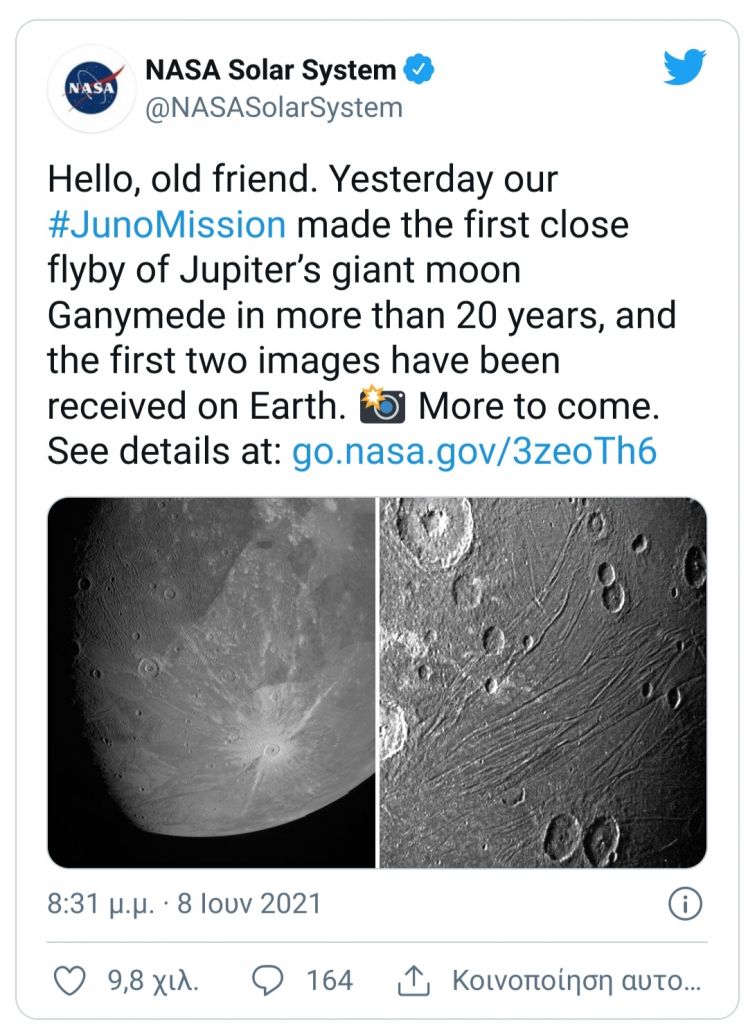This screenshot has height=1024, width=748.
Task: Follow the go.nasa.gov/3zeoTh6 link
Action: click(474, 451)
